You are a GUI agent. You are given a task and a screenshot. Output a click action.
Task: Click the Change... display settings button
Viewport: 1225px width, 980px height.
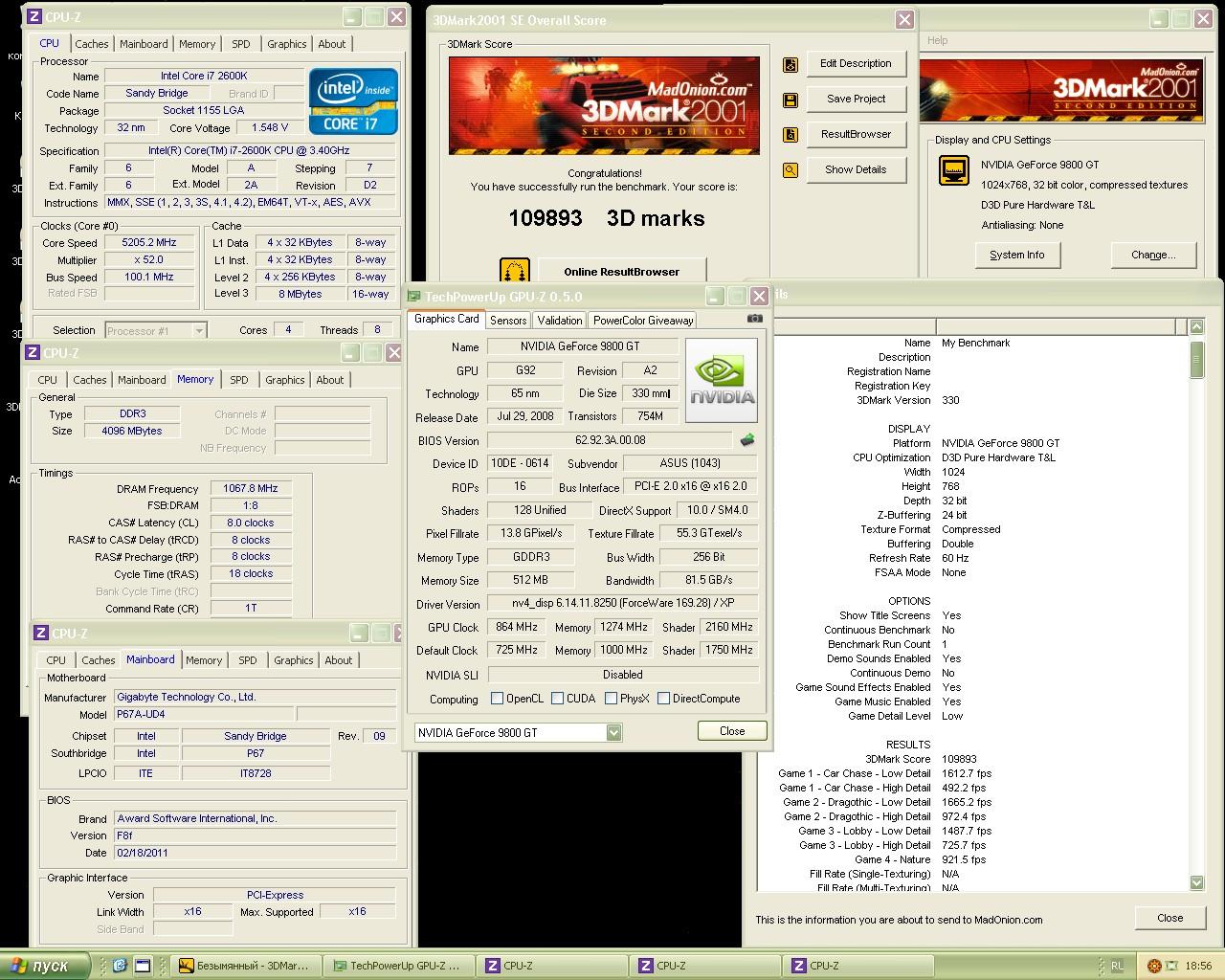(1152, 256)
